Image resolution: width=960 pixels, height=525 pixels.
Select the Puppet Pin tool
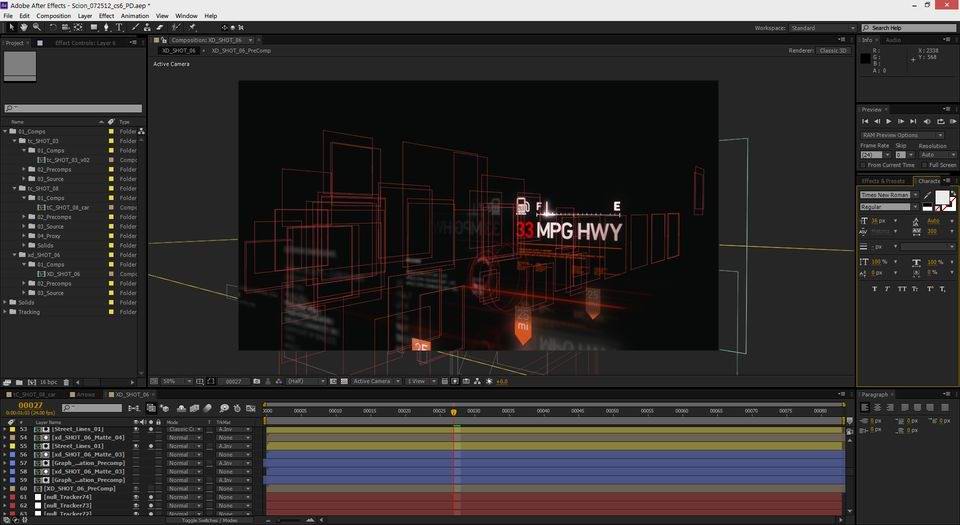click(x=192, y=27)
